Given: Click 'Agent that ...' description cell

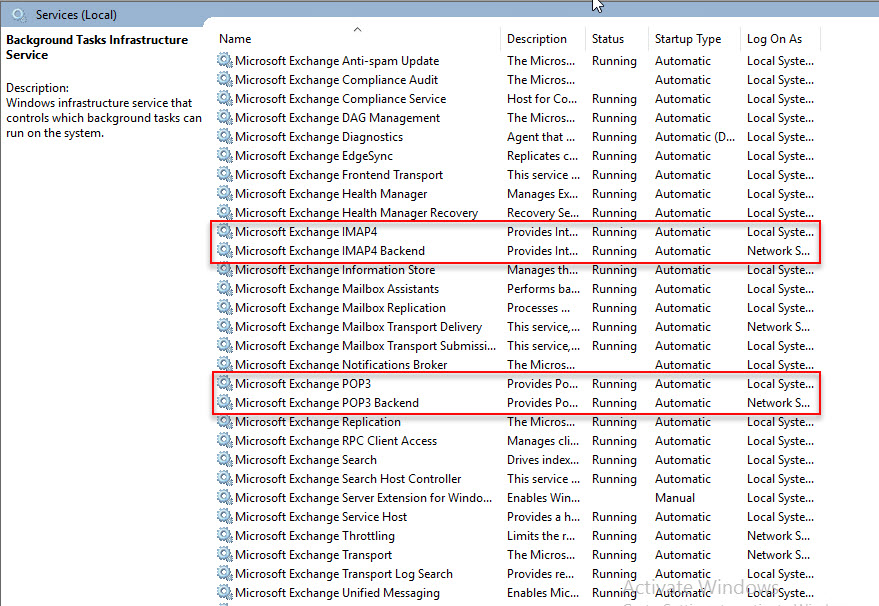Looking at the screenshot, I should [541, 137].
